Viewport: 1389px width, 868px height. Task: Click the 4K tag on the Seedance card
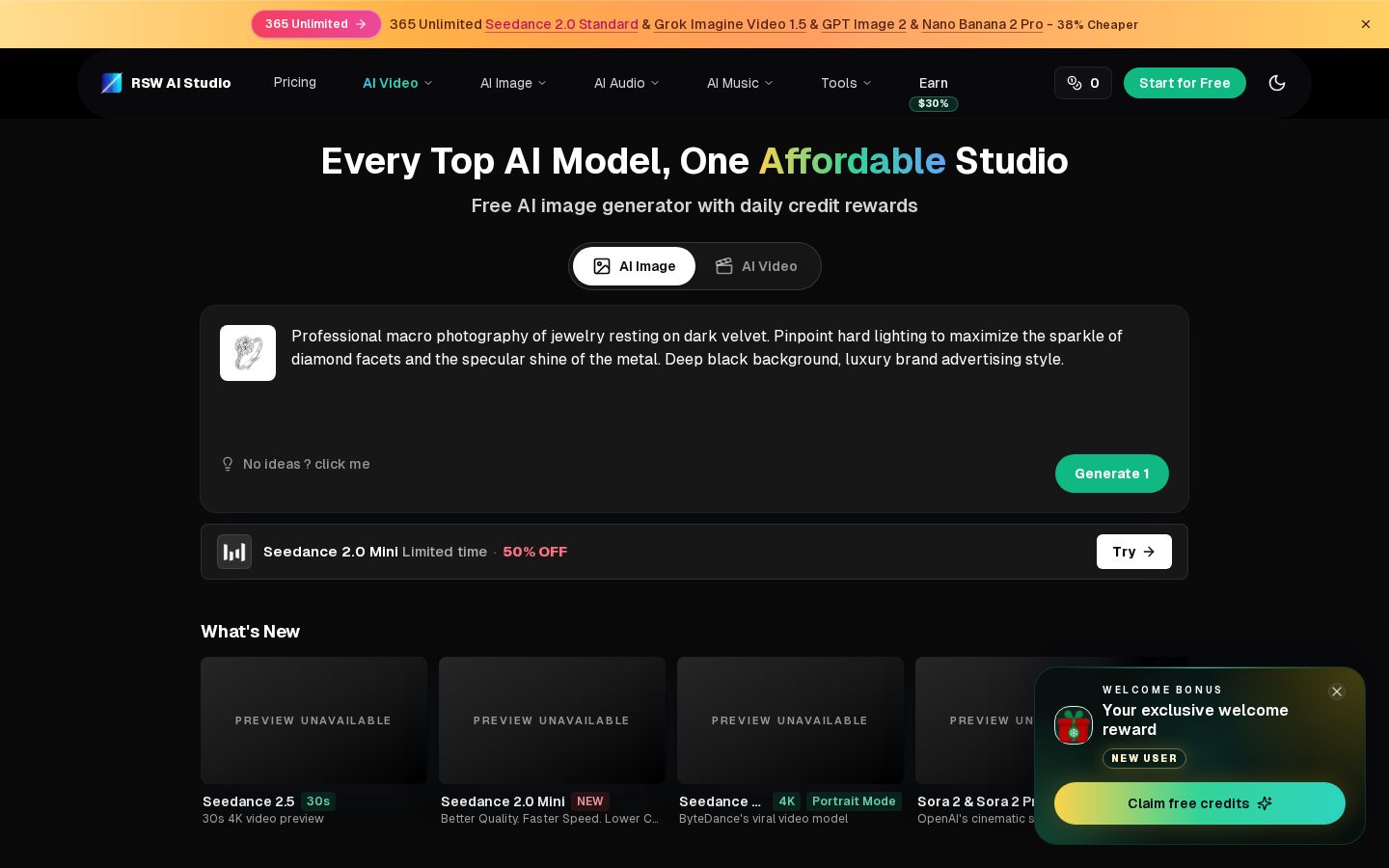[787, 801]
